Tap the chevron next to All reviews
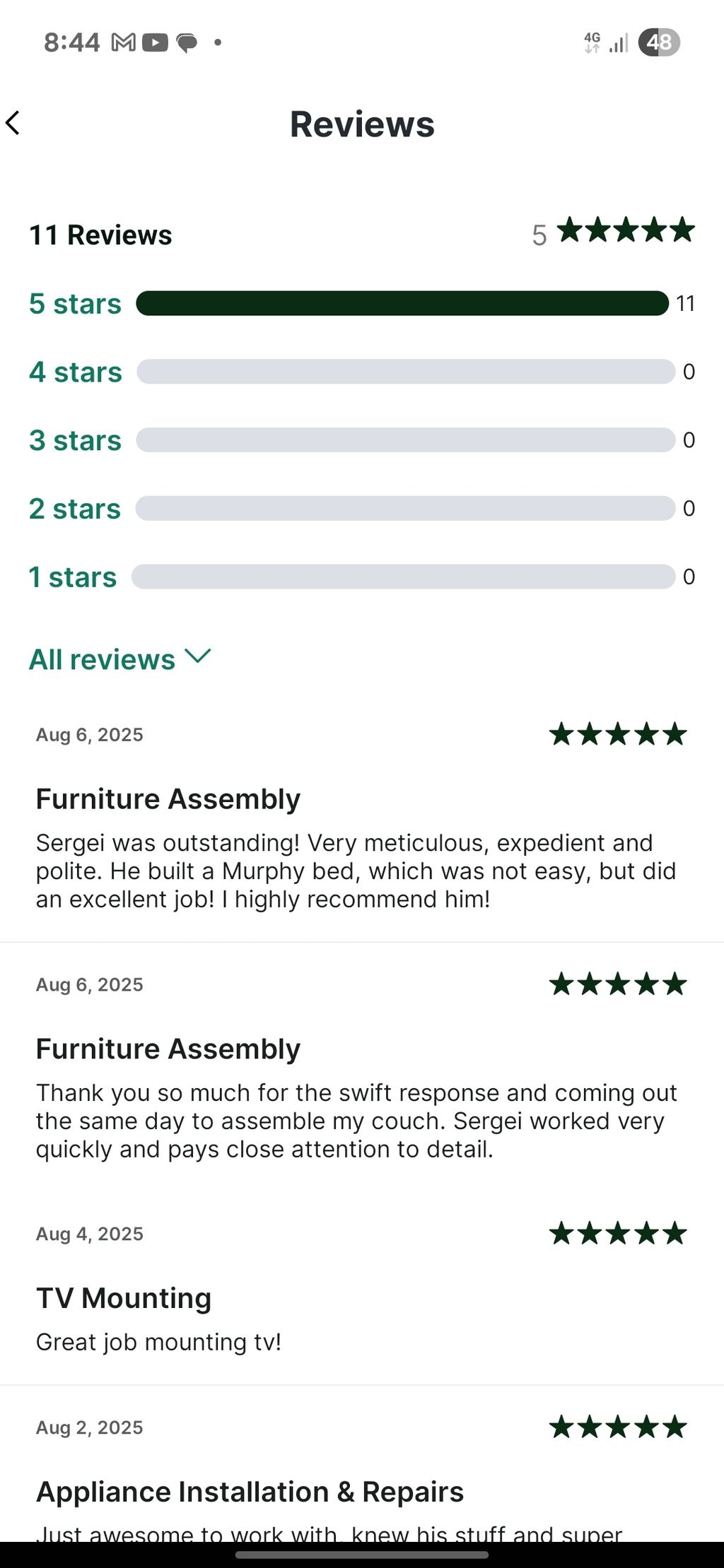 pyautogui.click(x=198, y=656)
